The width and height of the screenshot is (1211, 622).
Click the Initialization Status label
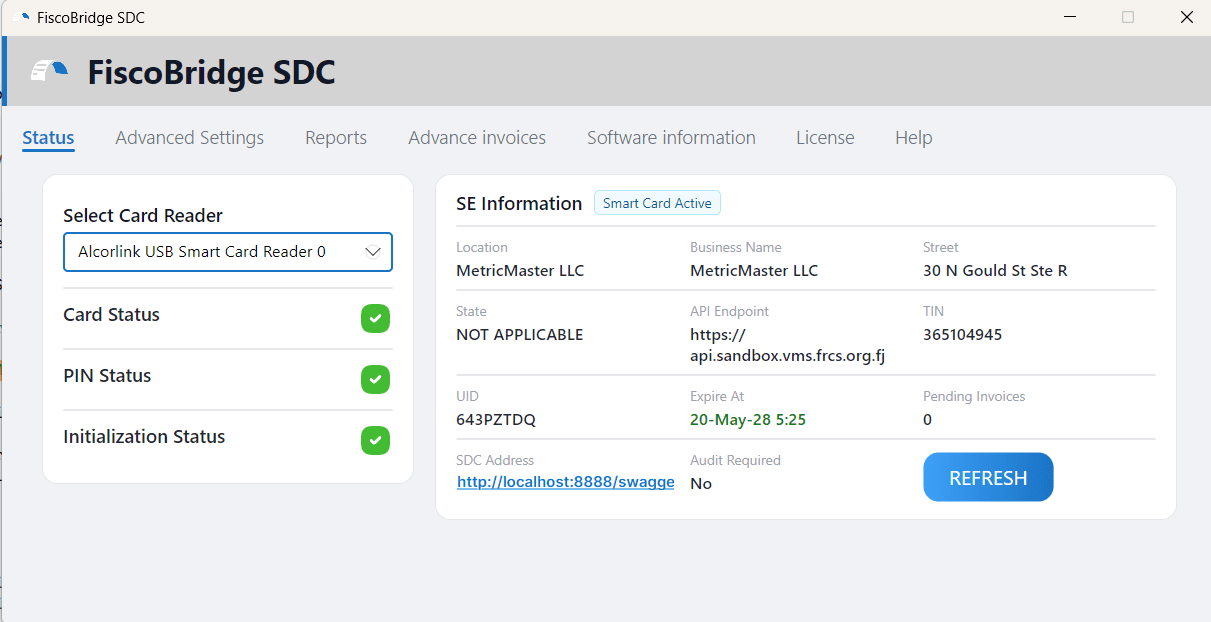tap(144, 437)
